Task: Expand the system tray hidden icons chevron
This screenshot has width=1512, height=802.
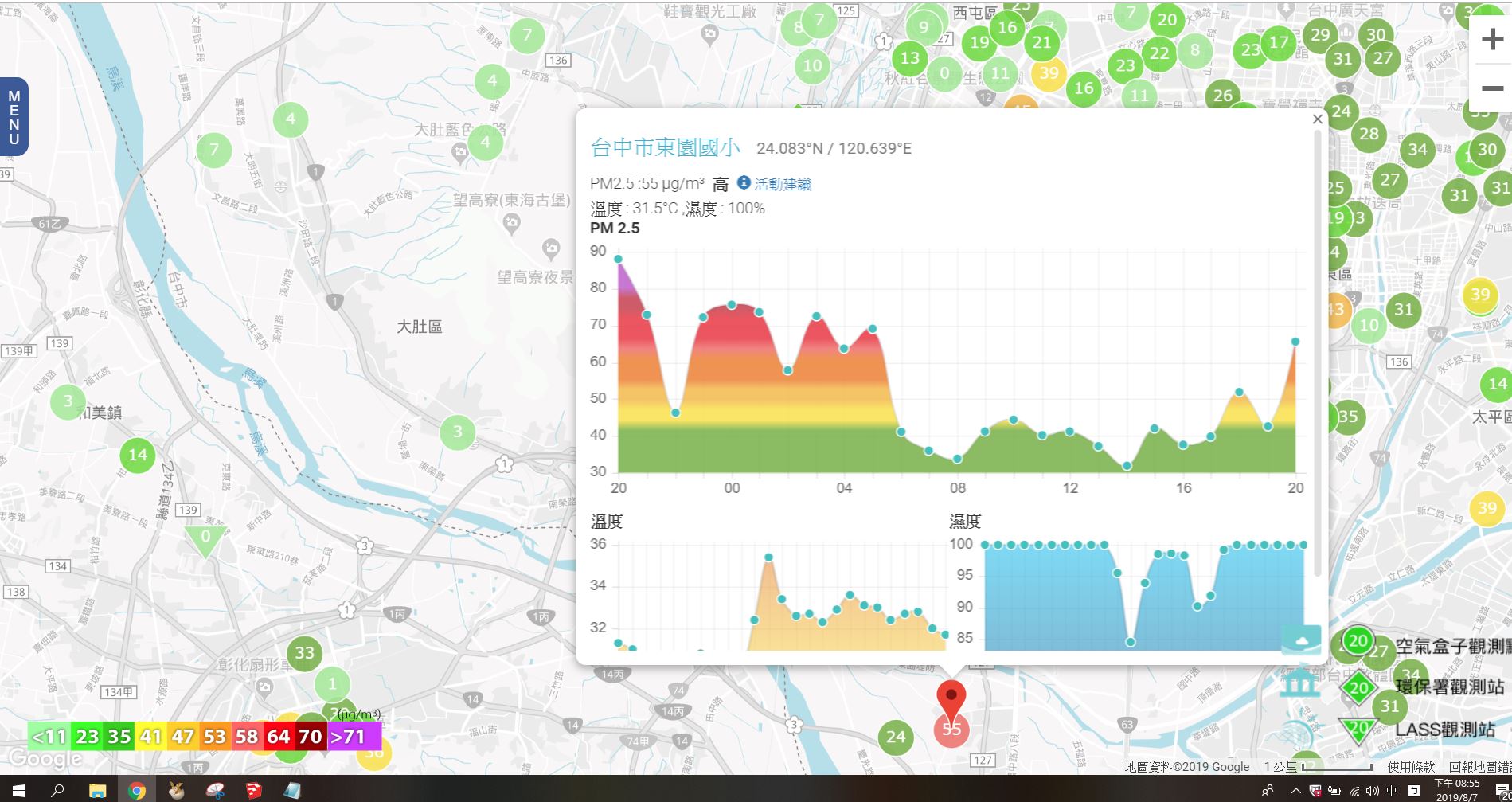Action: pos(1295,791)
